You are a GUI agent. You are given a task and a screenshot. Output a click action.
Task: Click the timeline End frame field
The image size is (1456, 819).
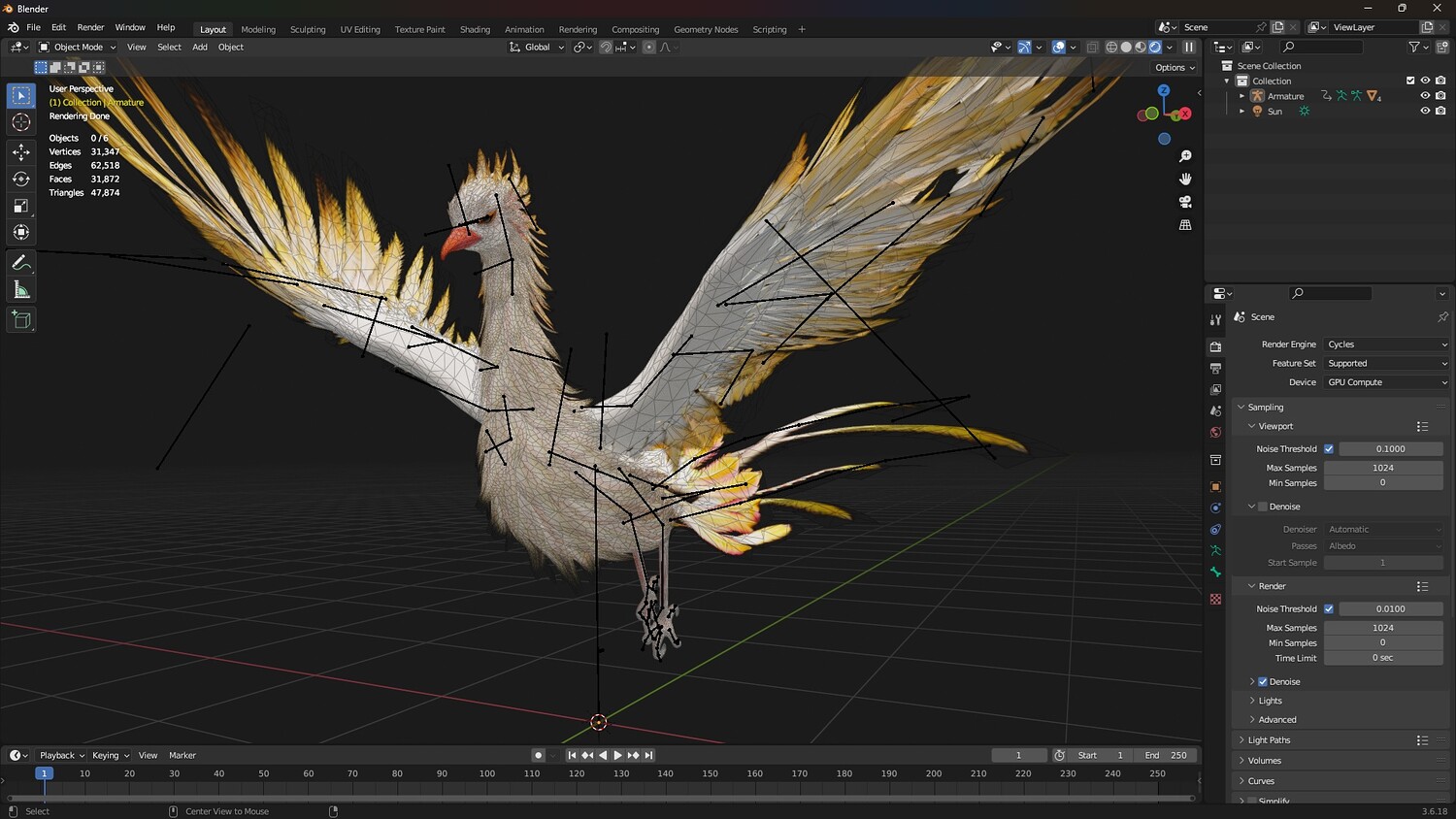point(1166,755)
